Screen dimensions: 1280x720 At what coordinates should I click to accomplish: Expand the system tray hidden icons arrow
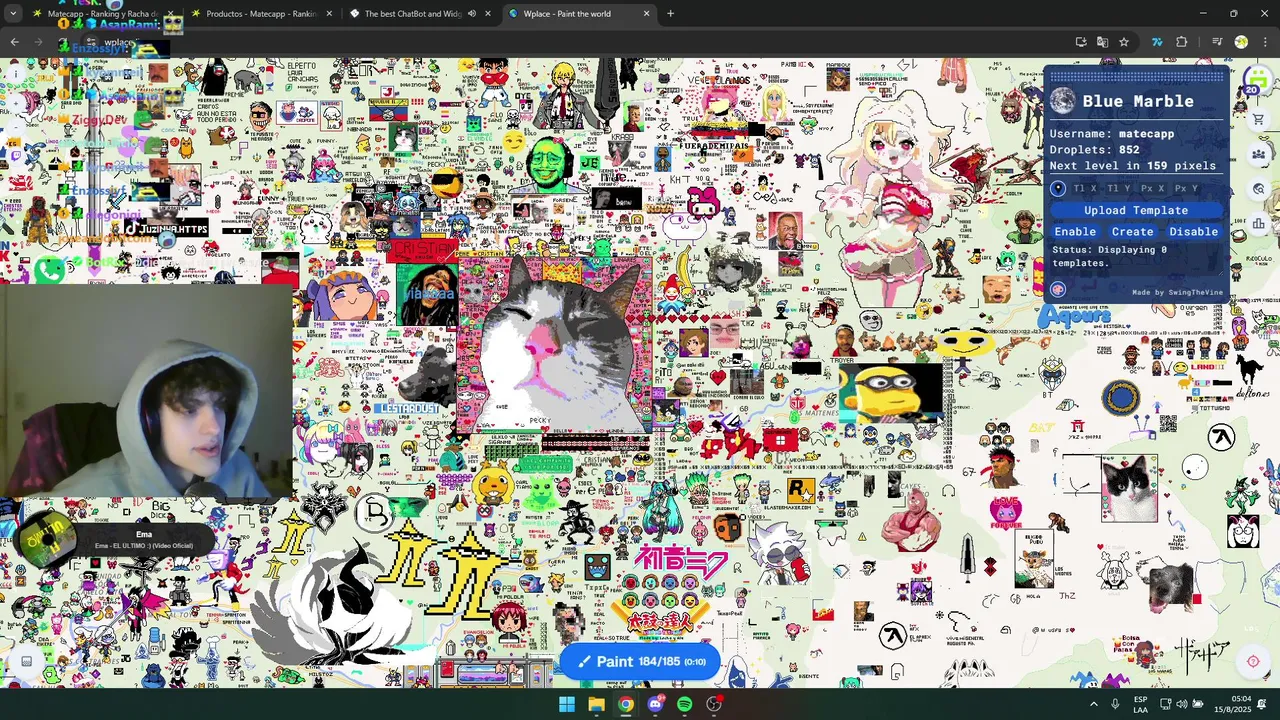[1093, 705]
